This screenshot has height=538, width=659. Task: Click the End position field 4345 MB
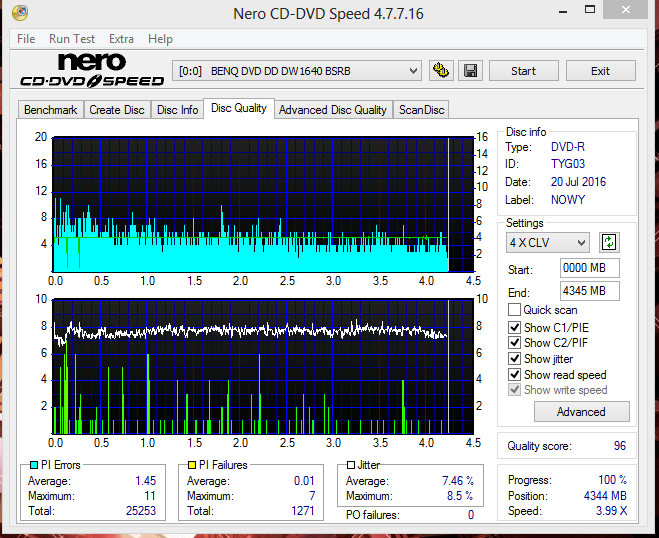click(x=590, y=290)
